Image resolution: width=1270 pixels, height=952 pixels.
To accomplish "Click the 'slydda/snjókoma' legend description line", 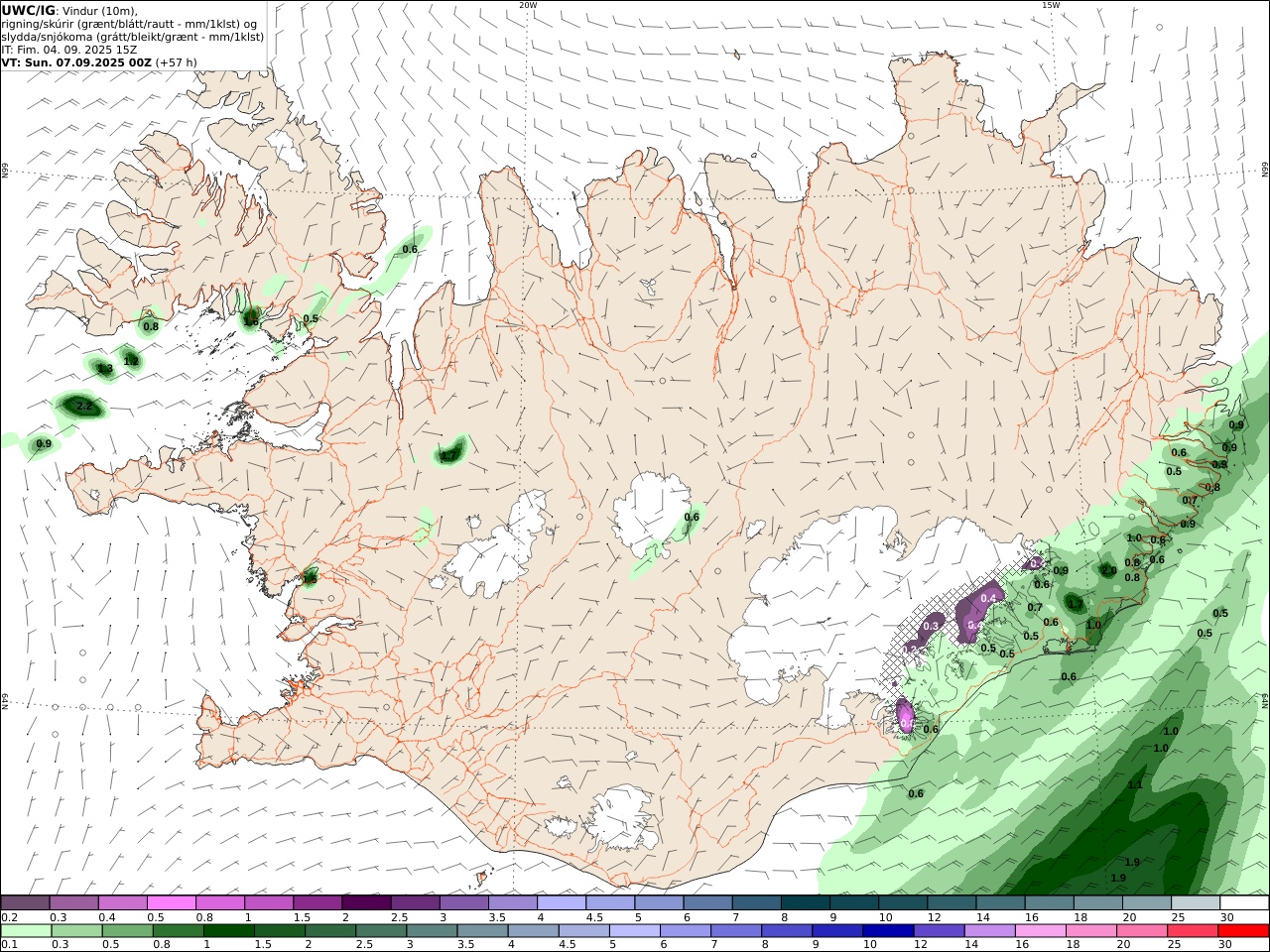I will pos(133,37).
